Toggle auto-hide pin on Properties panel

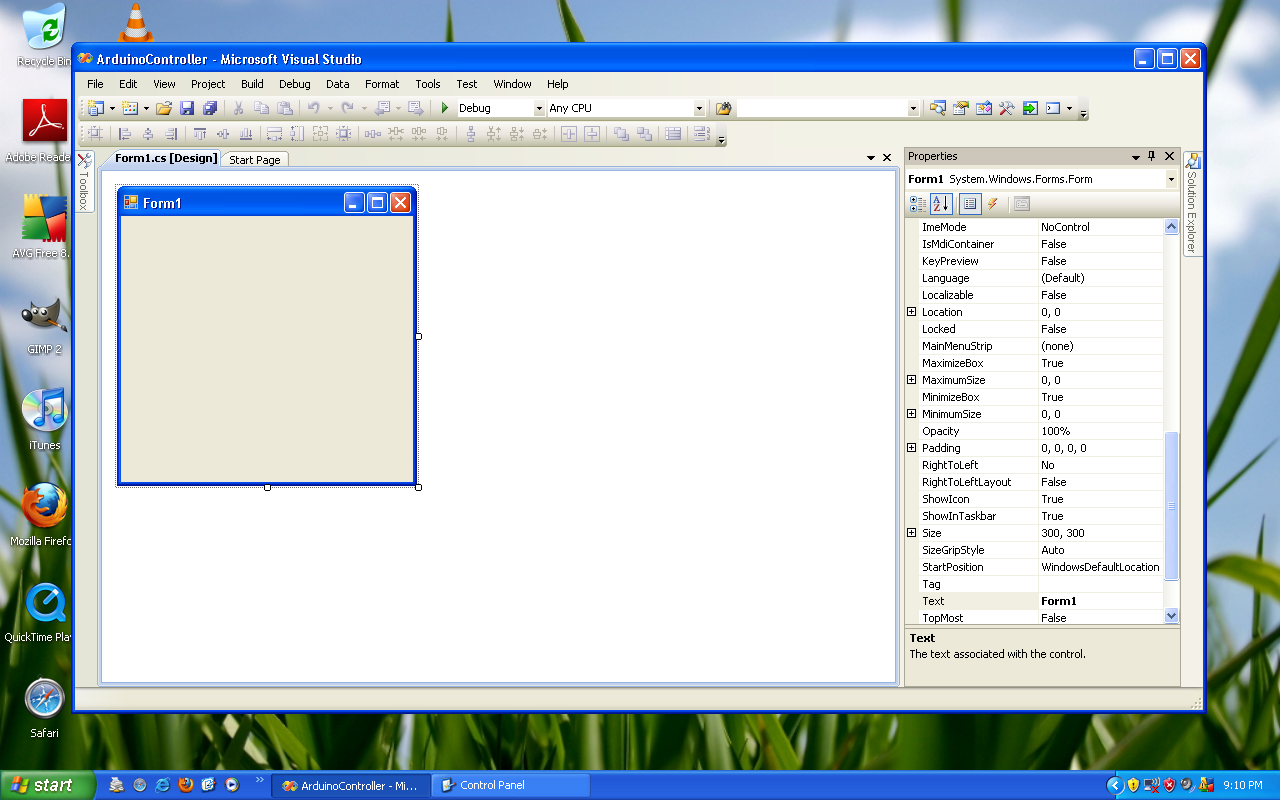pos(1152,156)
